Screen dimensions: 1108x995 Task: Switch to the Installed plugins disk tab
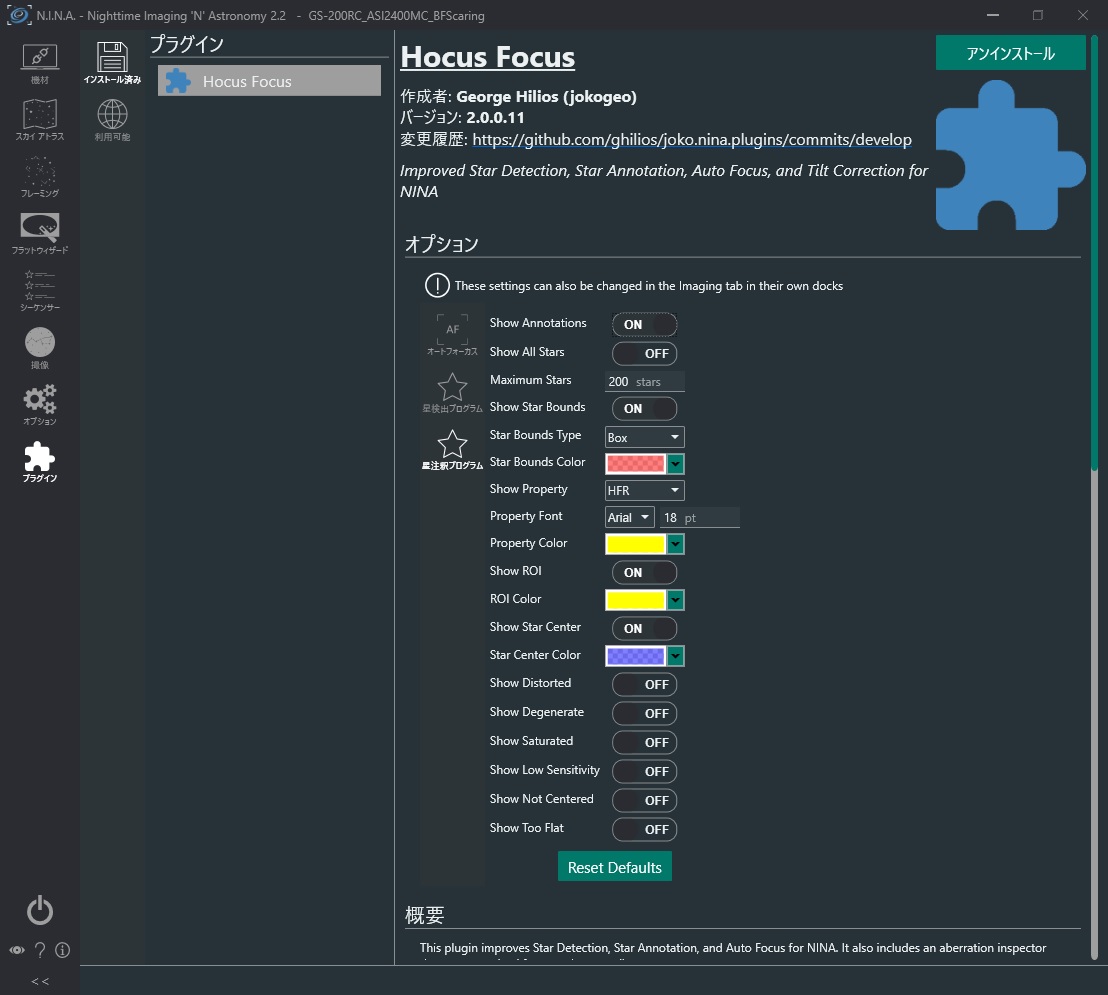coord(112,63)
